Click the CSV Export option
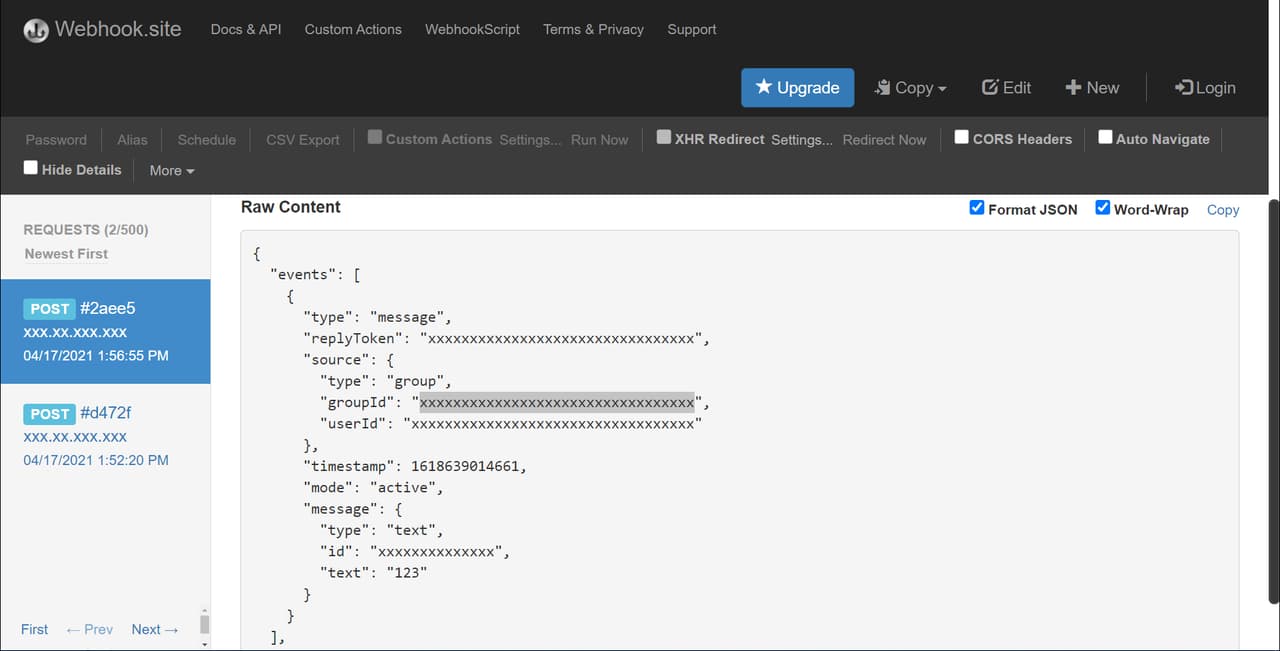The height and width of the screenshot is (651, 1280). pos(303,140)
